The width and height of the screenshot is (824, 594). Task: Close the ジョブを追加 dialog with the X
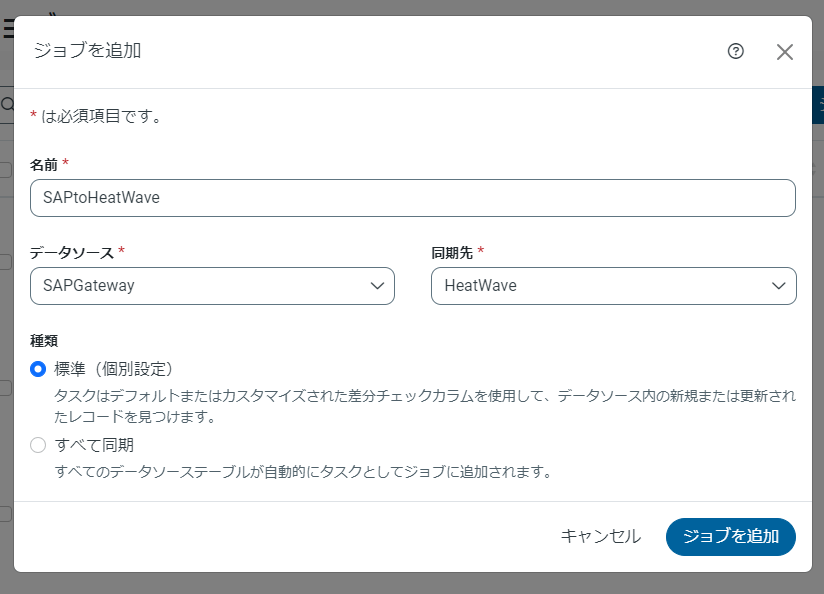tap(784, 51)
